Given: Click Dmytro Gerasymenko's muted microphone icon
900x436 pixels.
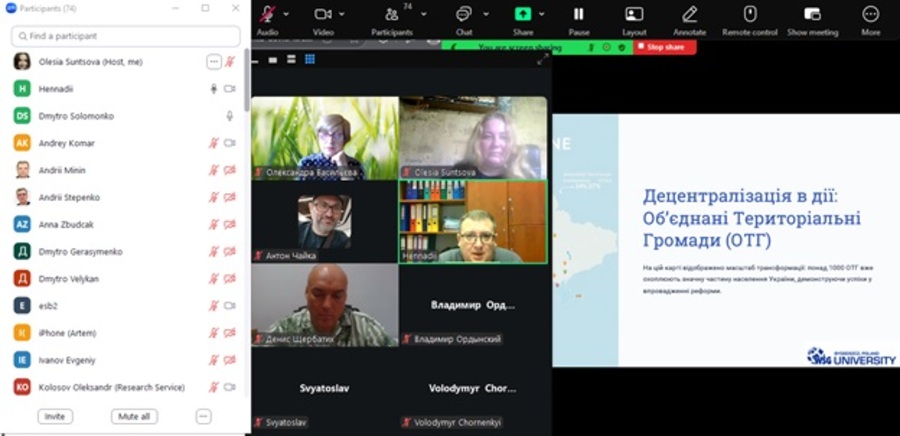Looking at the screenshot, I should 214,251.
